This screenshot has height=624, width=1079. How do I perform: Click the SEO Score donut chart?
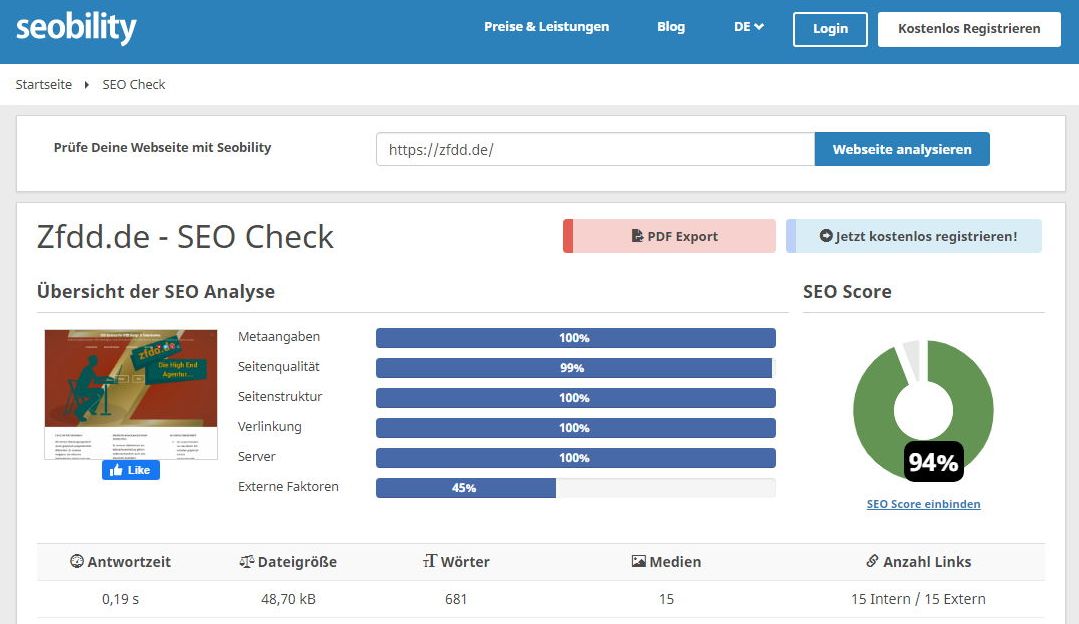coord(923,410)
